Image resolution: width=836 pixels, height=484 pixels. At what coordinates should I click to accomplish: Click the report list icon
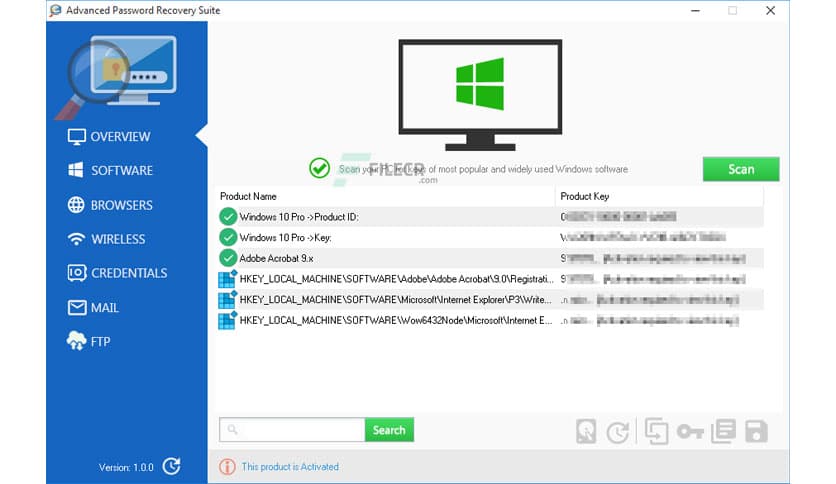[724, 431]
